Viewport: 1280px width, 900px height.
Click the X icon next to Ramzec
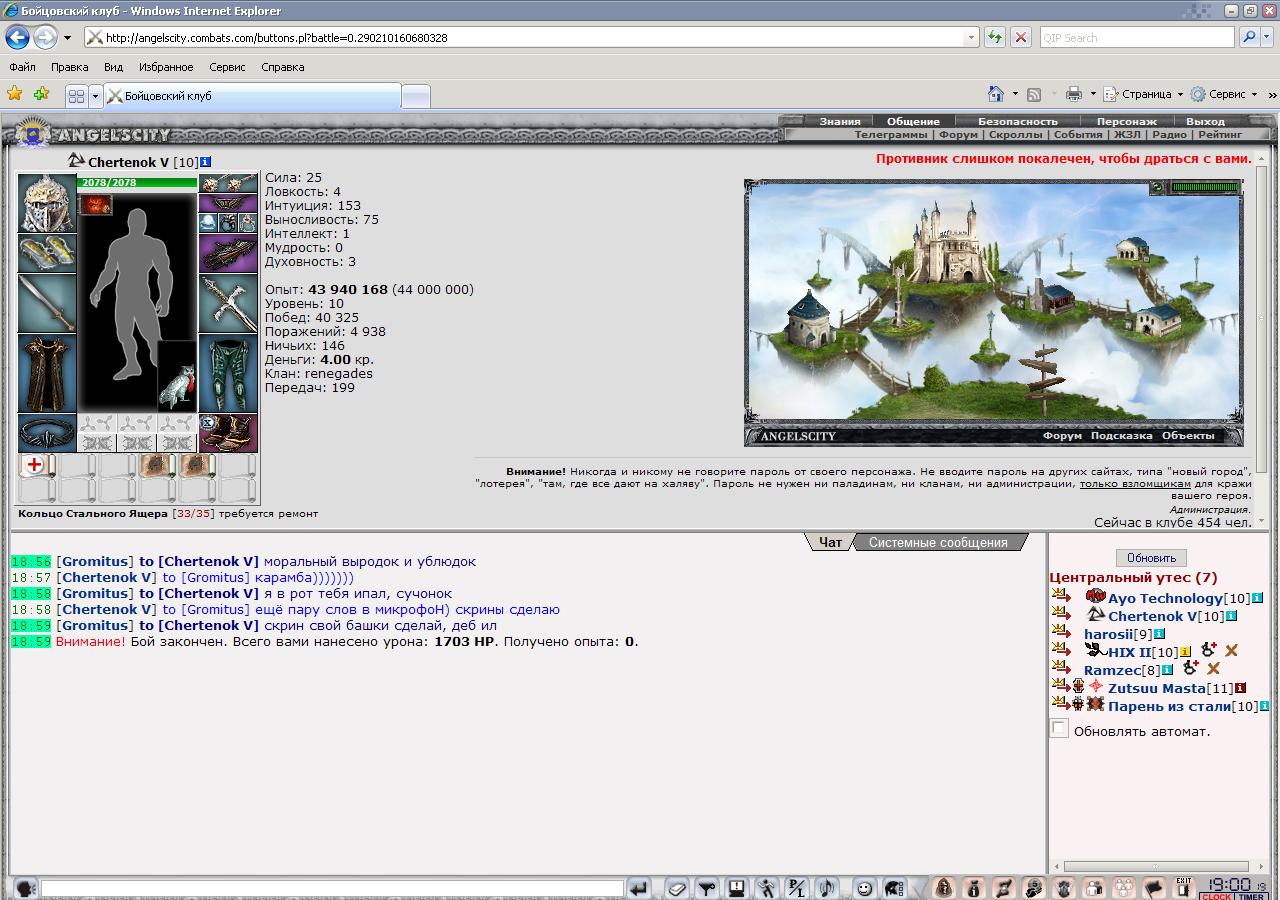[1213, 669]
